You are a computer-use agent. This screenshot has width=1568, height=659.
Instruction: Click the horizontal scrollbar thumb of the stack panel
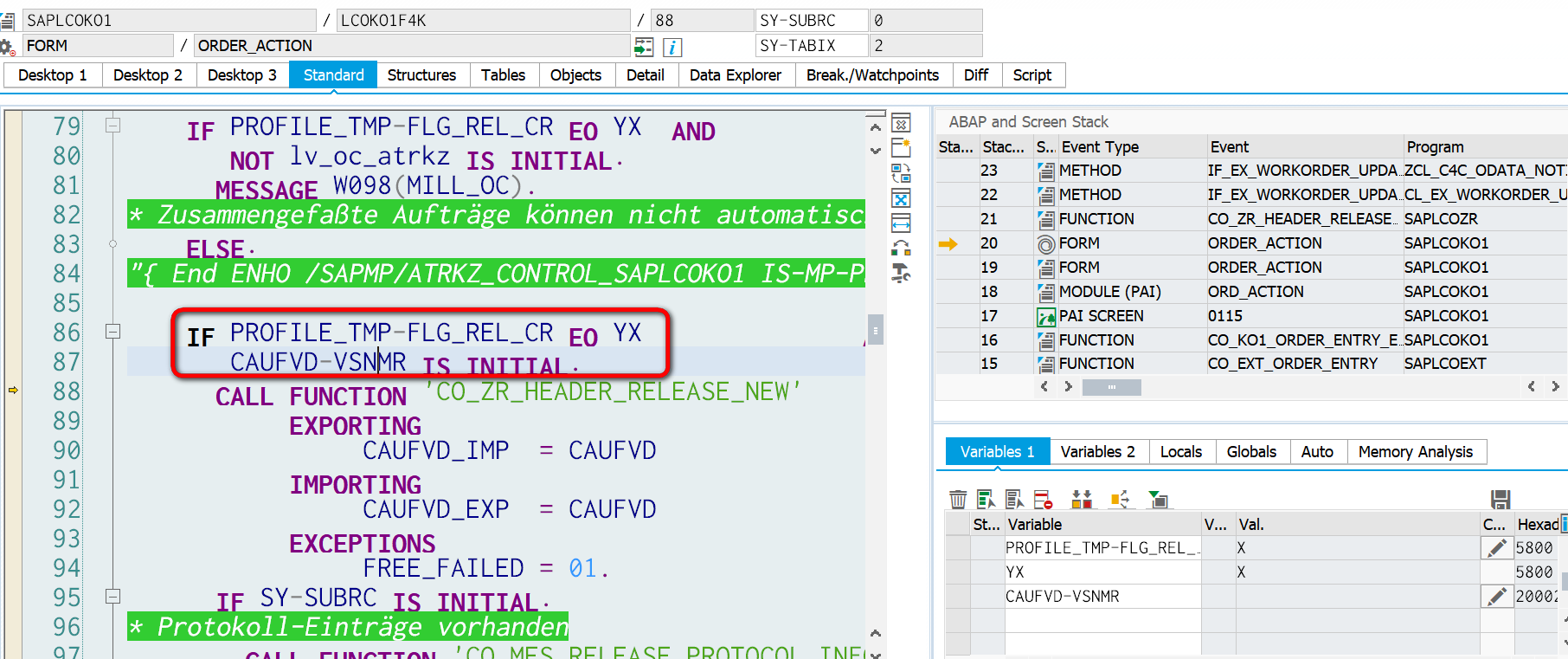(1111, 387)
